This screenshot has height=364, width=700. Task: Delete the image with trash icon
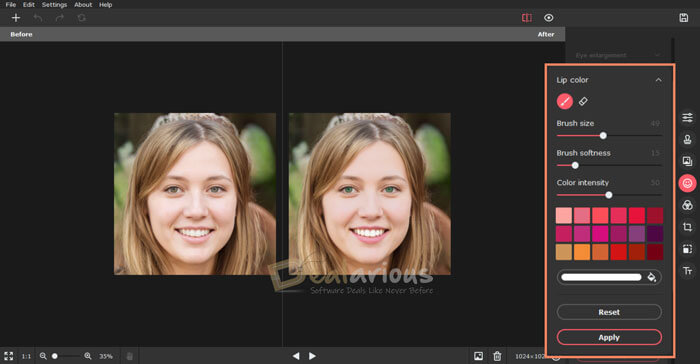coord(497,356)
